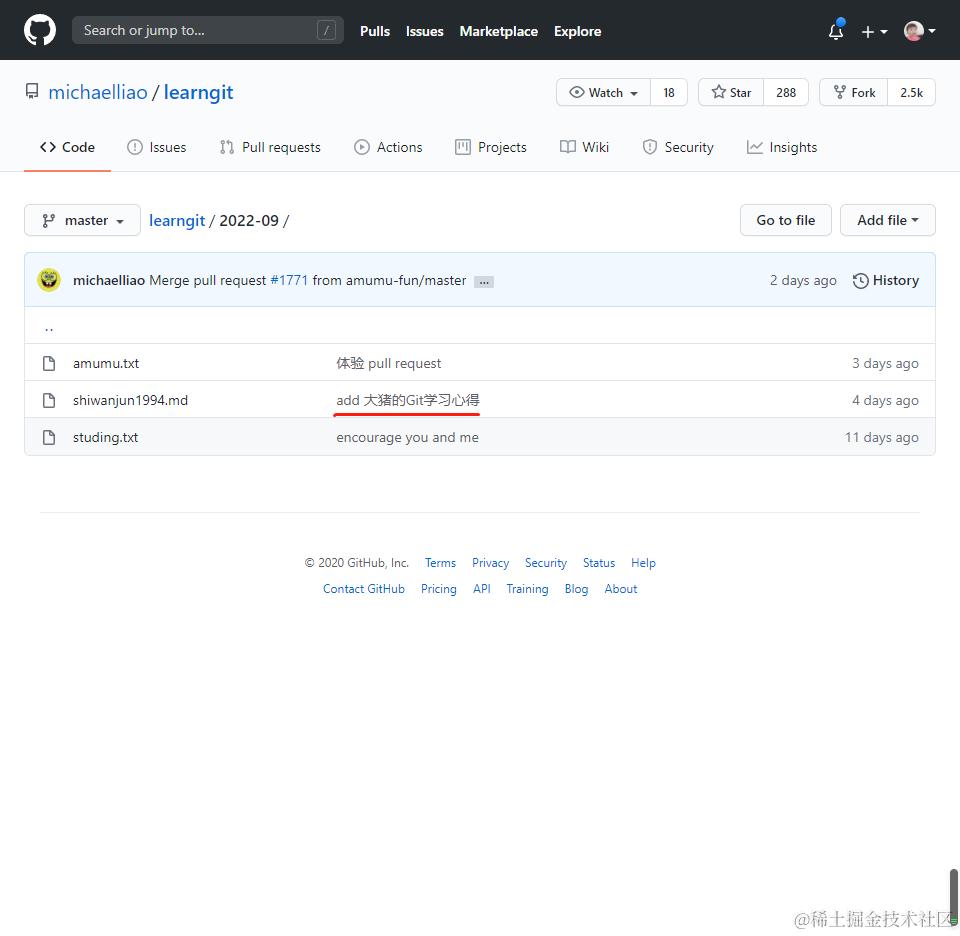Open the user avatar menu
Image resolution: width=960 pixels, height=936 pixels.
tap(919, 31)
